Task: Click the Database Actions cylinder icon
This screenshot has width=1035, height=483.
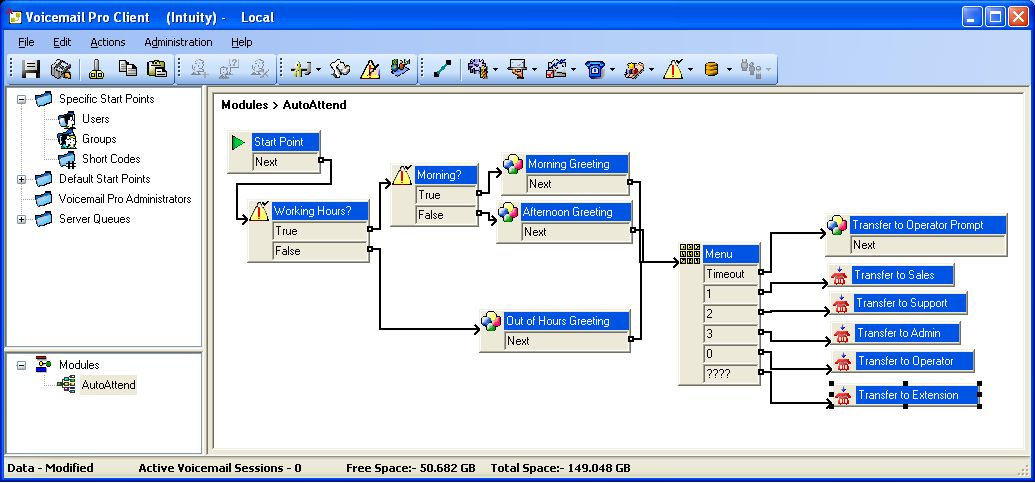Action: [x=712, y=69]
